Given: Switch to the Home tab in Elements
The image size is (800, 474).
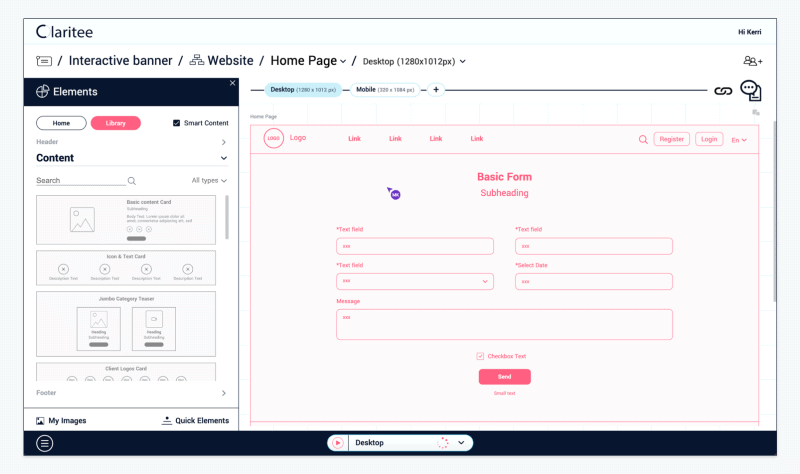Looking at the screenshot, I should click(61, 123).
